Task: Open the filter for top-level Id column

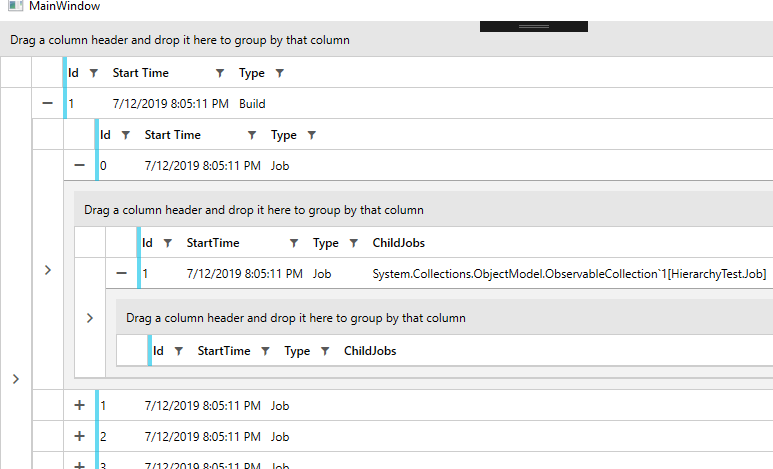Action: point(94,73)
